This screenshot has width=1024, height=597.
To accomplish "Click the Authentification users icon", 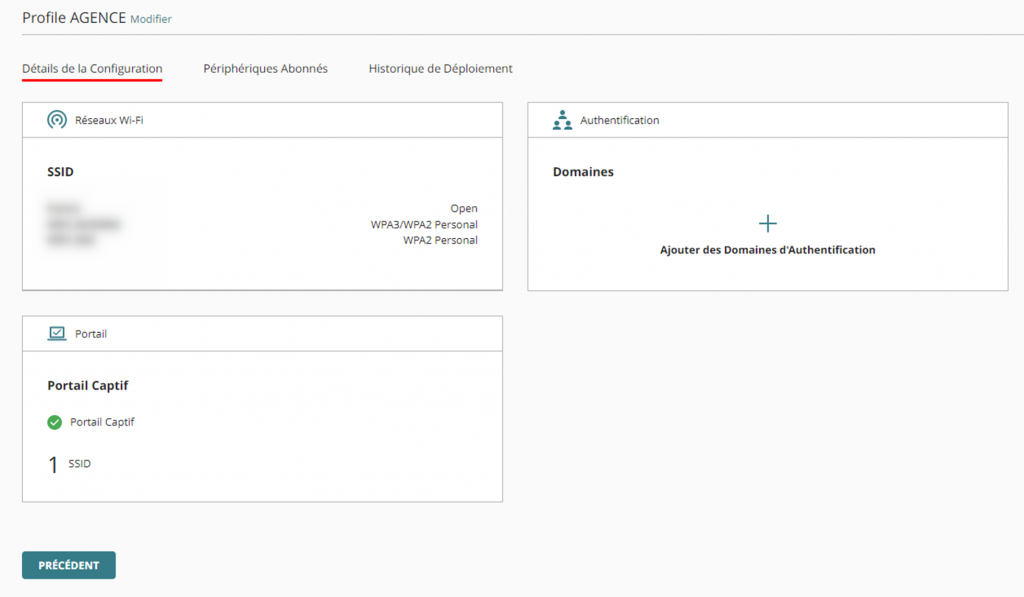I will click(x=562, y=120).
